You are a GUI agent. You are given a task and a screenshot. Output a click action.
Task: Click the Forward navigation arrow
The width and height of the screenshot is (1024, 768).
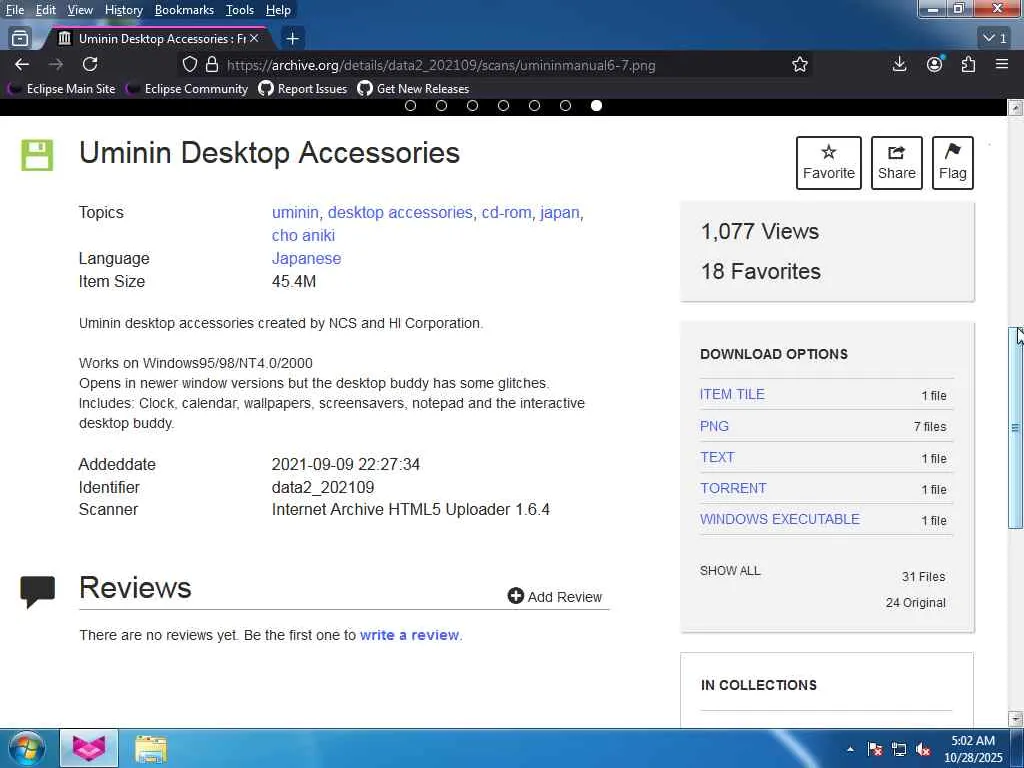[x=56, y=64]
